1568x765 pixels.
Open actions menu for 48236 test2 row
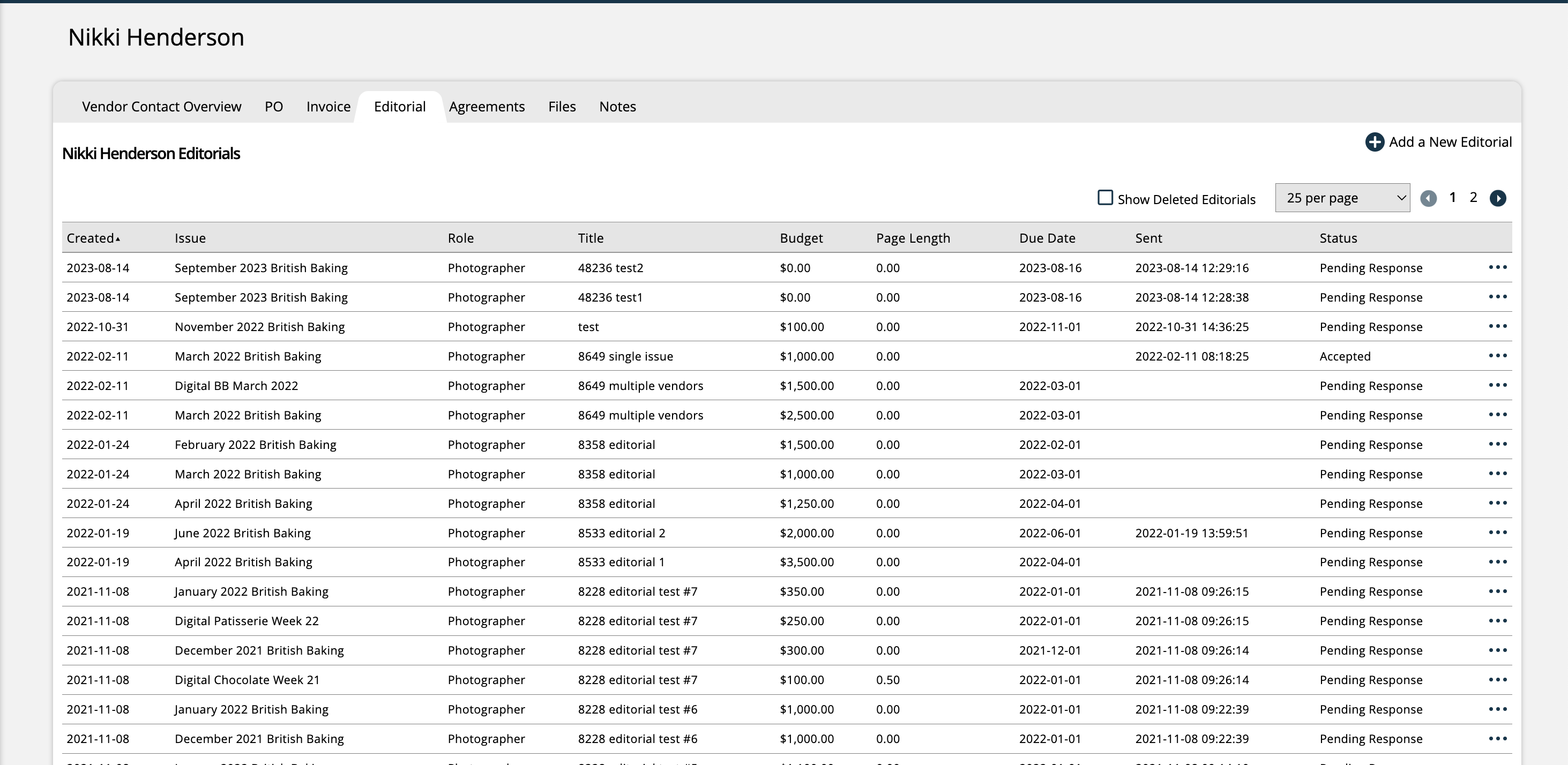[1497, 267]
